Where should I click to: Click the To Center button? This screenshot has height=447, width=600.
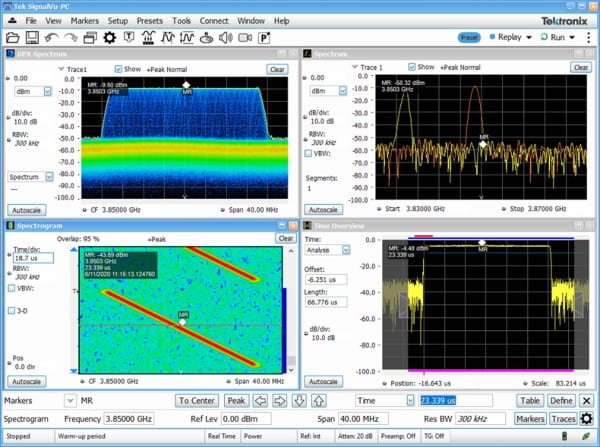[197, 400]
